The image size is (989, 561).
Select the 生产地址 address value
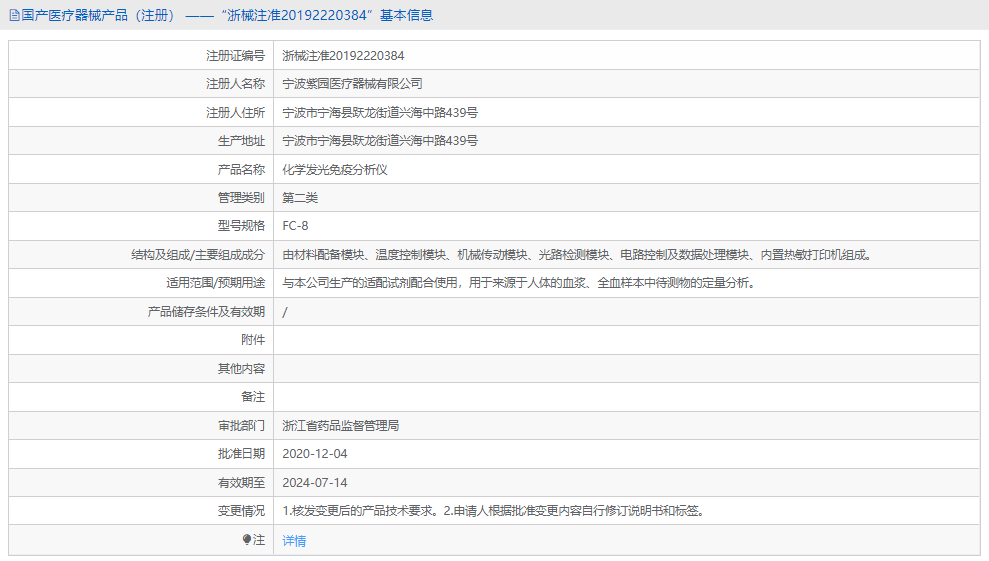[380, 141]
